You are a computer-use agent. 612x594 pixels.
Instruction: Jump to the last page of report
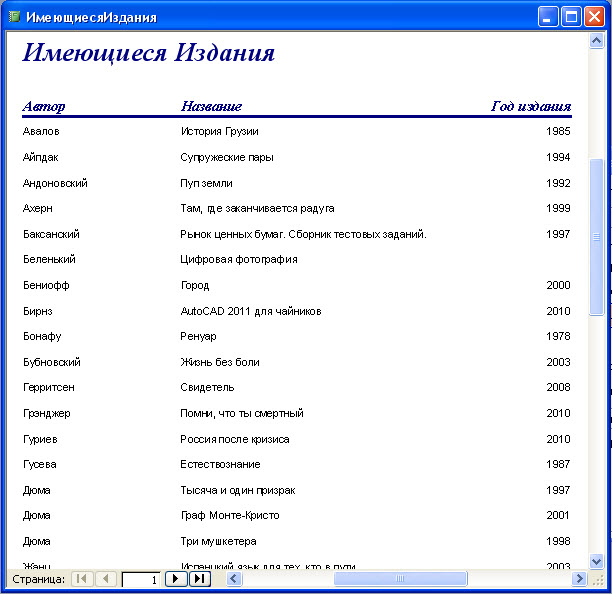pyautogui.click(x=200, y=578)
